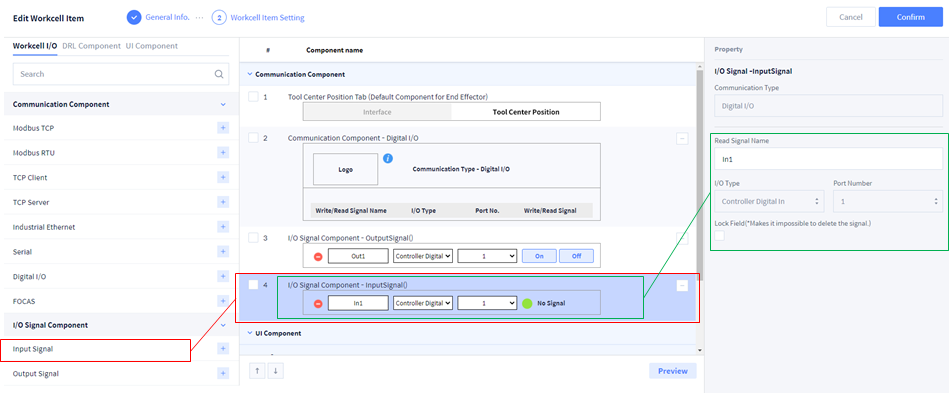Click the Confirm button

pos(911,17)
